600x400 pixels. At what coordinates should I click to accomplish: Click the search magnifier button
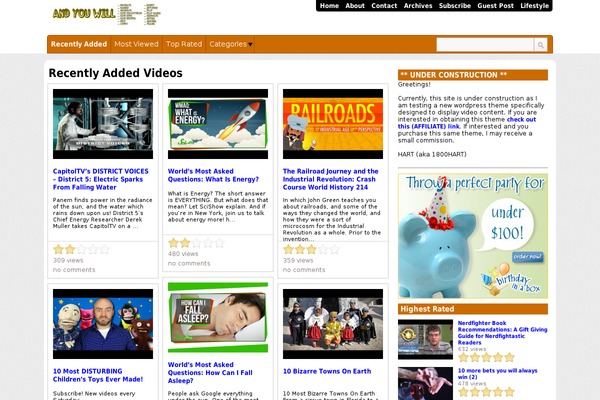[540, 45]
